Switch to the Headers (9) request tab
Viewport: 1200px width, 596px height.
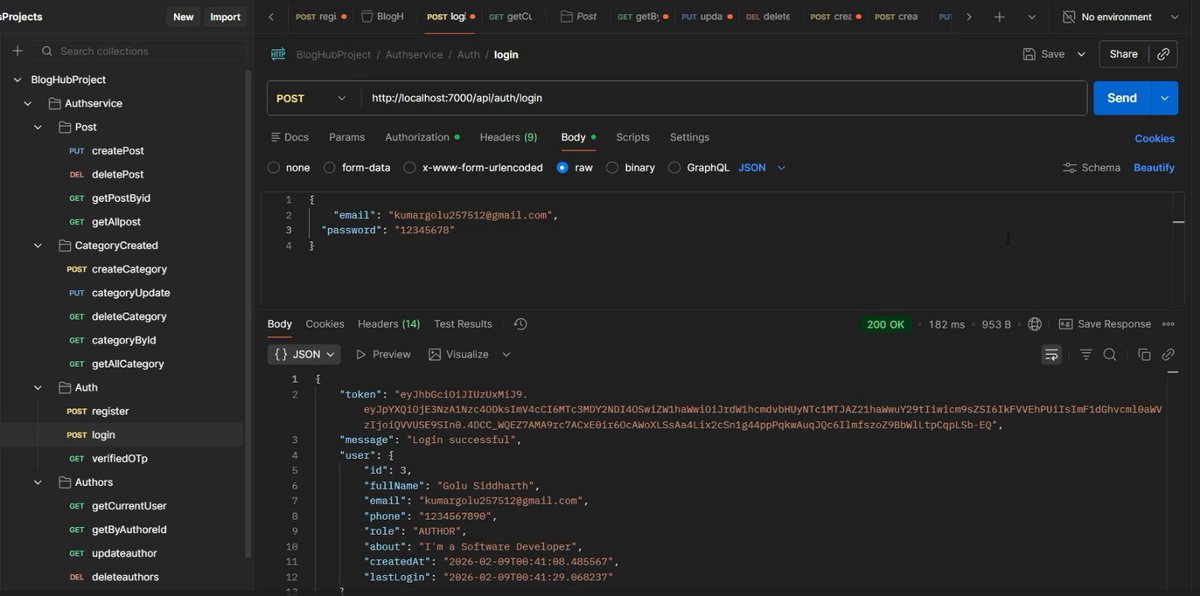pos(508,137)
